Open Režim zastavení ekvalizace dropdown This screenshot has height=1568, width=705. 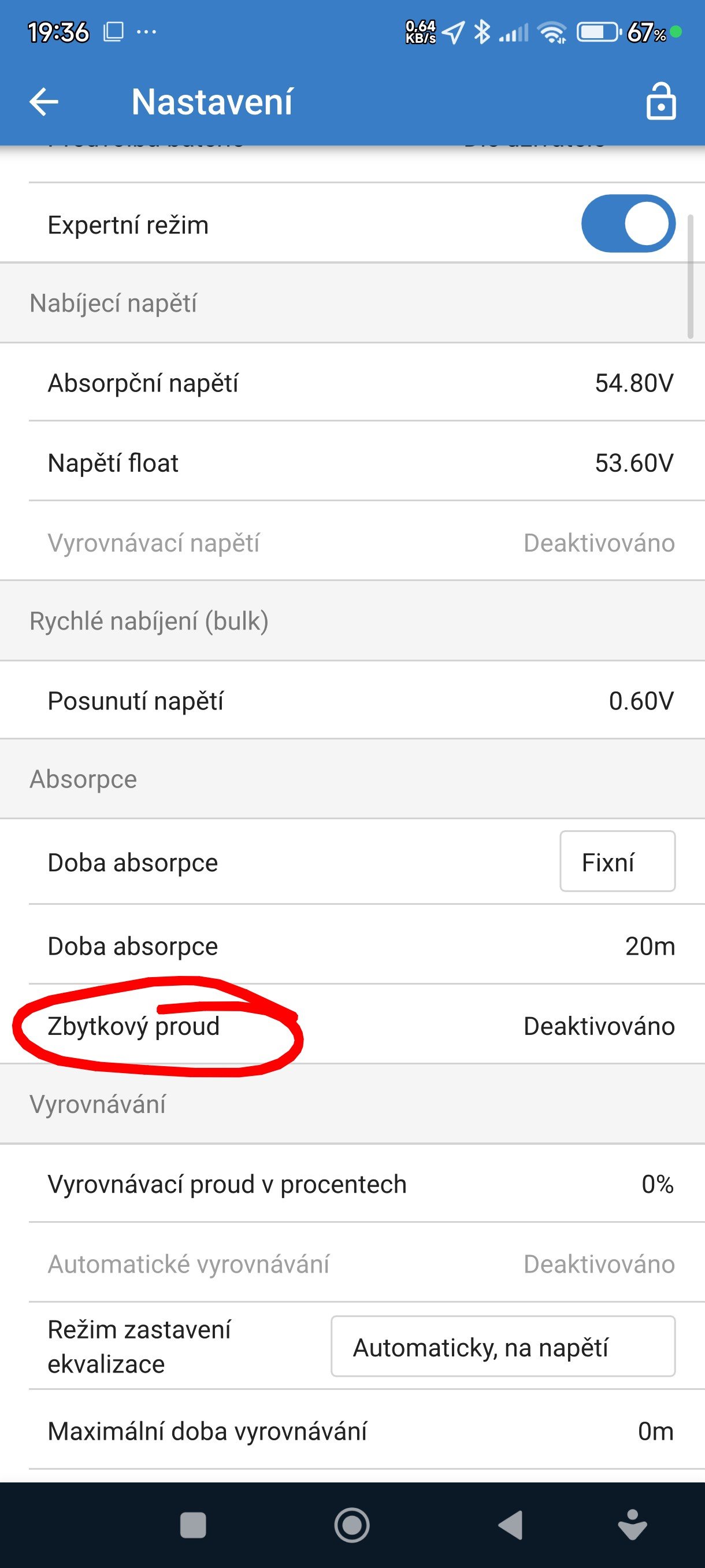tap(503, 1347)
